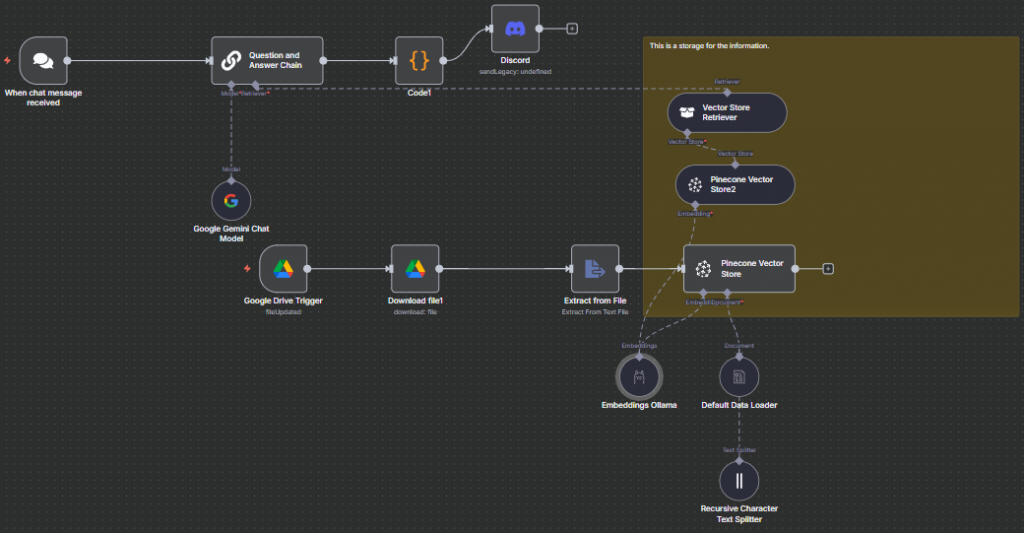1024x533 pixels.
Task: Open the bottom Pinecone Vector Store node
Action: pos(739,269)
